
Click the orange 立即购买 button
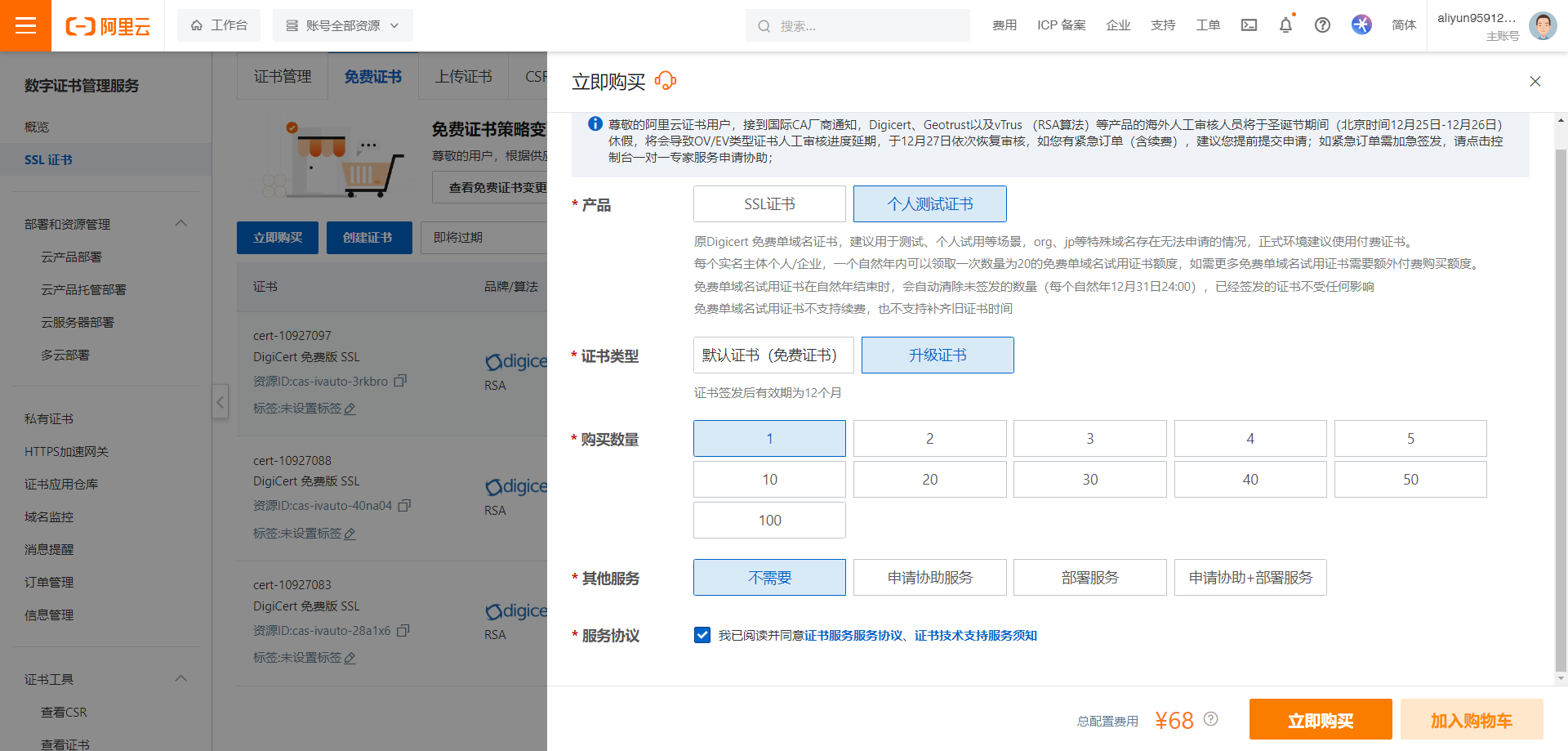coord(1321,720)
